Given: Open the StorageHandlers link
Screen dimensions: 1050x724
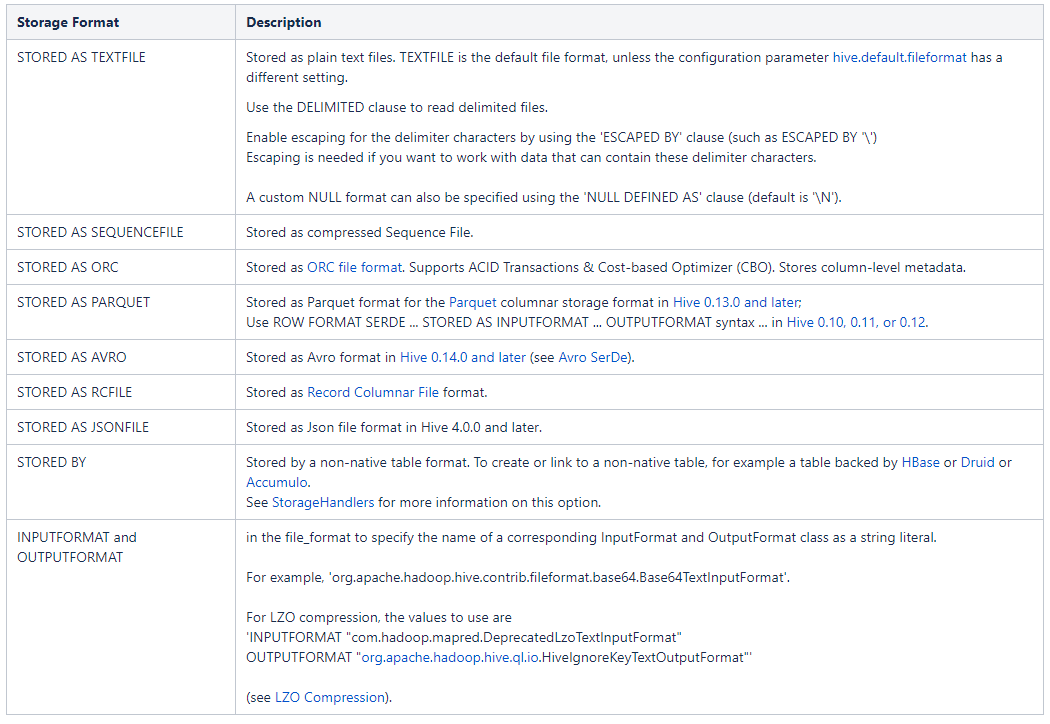Looking at the screenshot, I should (323, 503).
